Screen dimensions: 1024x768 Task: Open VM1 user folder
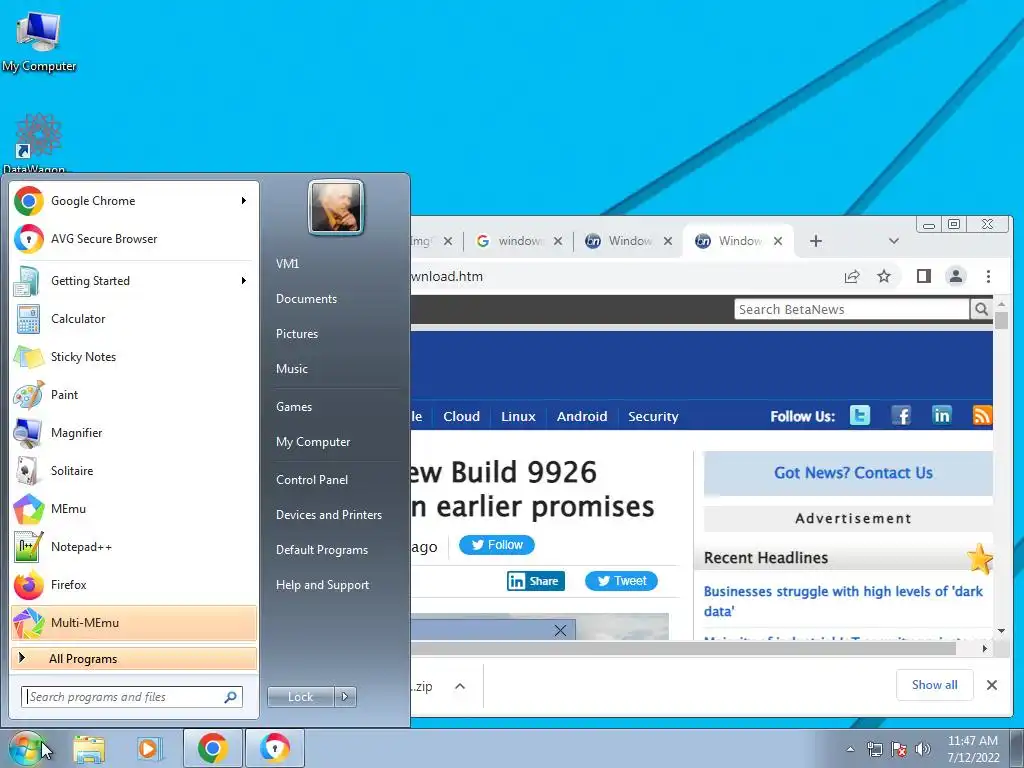[x=287, y=264]
